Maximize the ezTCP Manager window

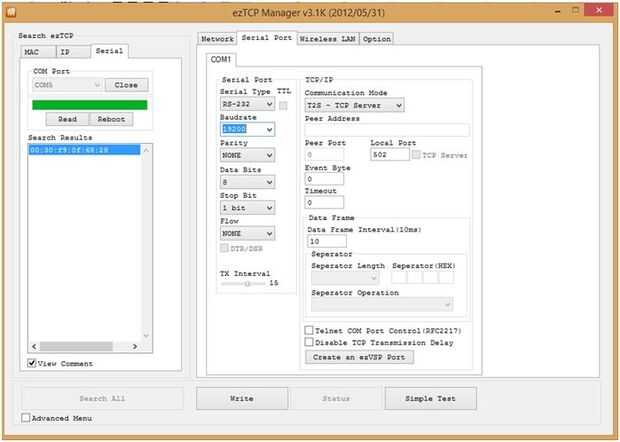click(575, 11)
